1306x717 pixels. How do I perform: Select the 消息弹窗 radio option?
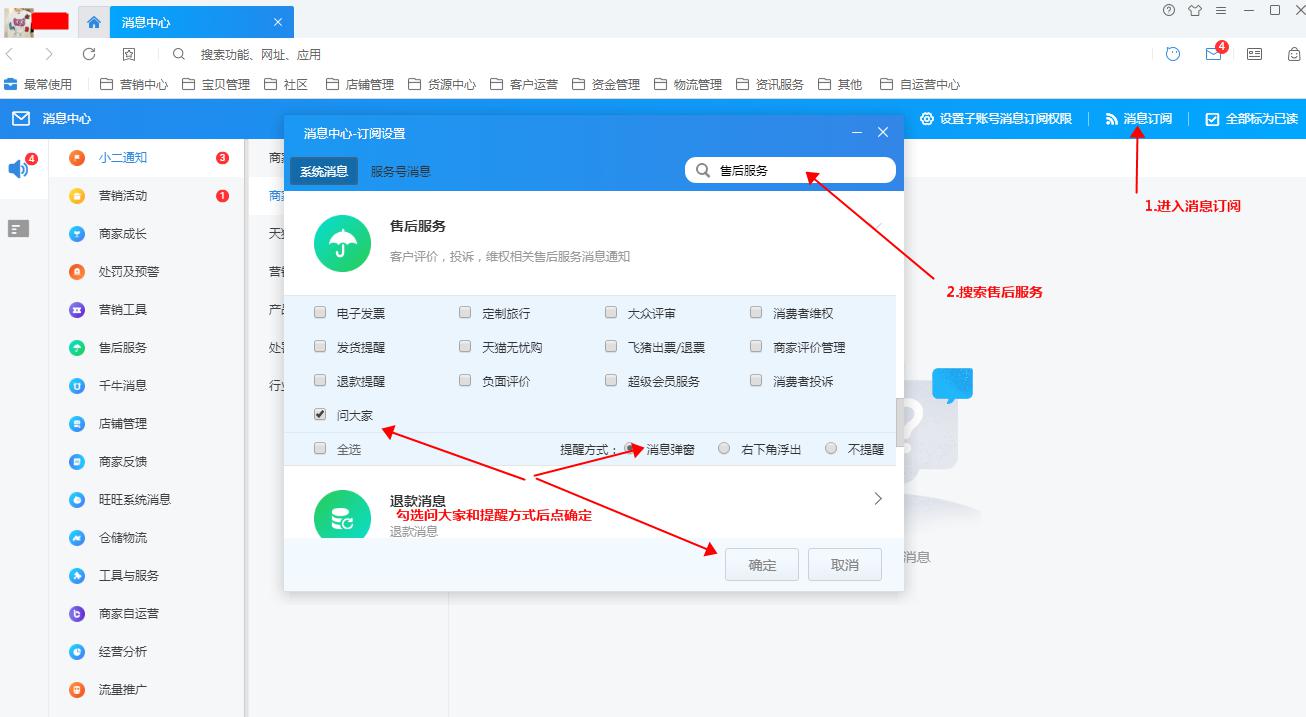[630, 448]
